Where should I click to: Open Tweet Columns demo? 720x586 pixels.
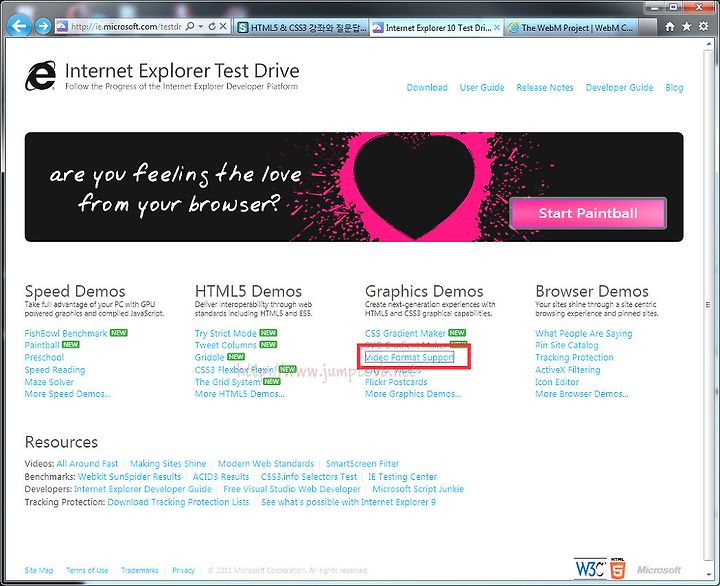click(x=225, y=345)
